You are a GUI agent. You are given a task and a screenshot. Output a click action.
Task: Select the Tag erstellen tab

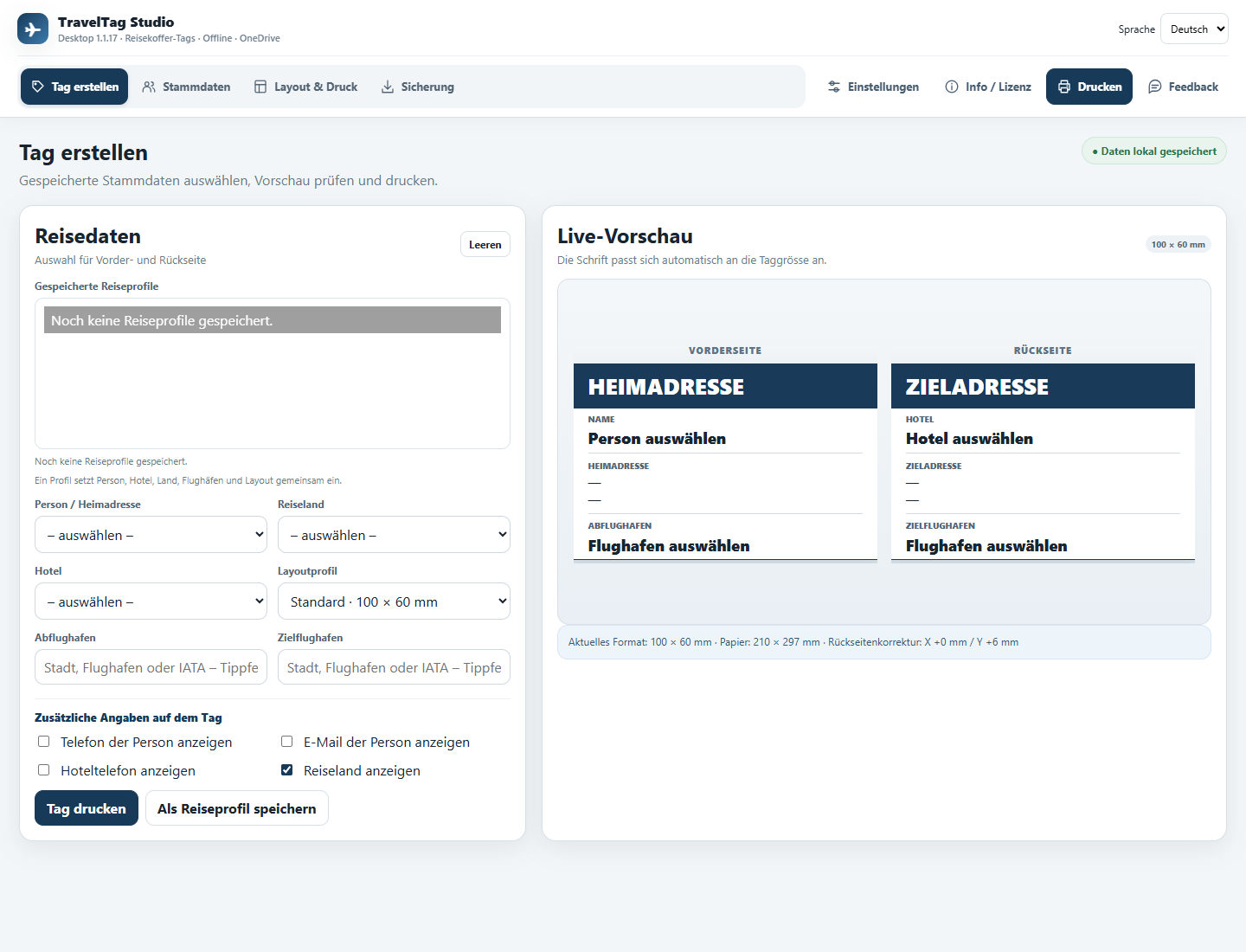tap(74, 87)
